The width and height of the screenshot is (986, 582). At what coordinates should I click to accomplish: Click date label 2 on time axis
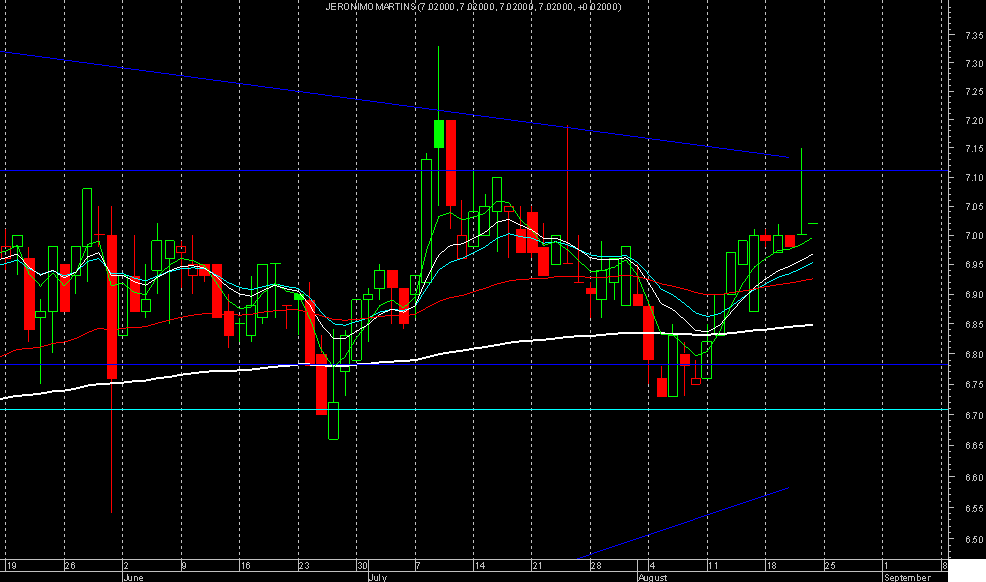click(x=126, y=566)
